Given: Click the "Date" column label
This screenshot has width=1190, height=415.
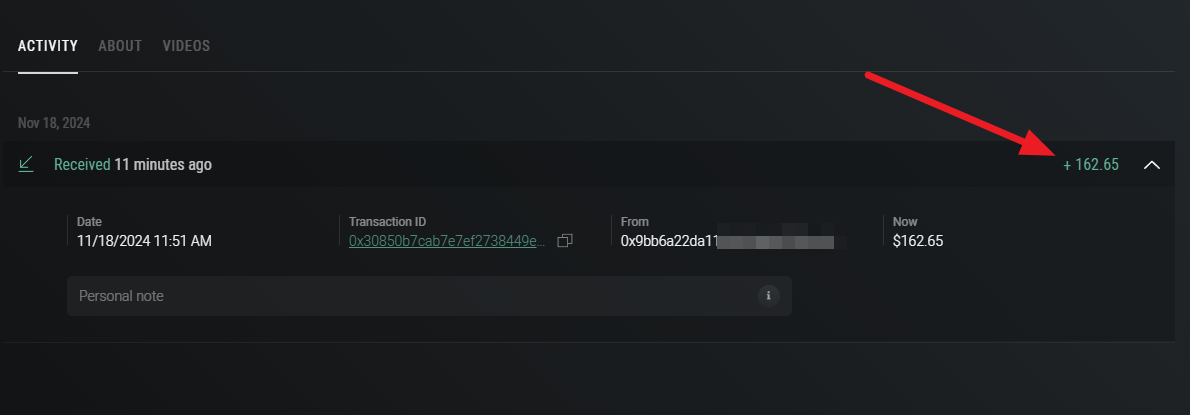Looking at the screenshot, I should tap(90, 221).
